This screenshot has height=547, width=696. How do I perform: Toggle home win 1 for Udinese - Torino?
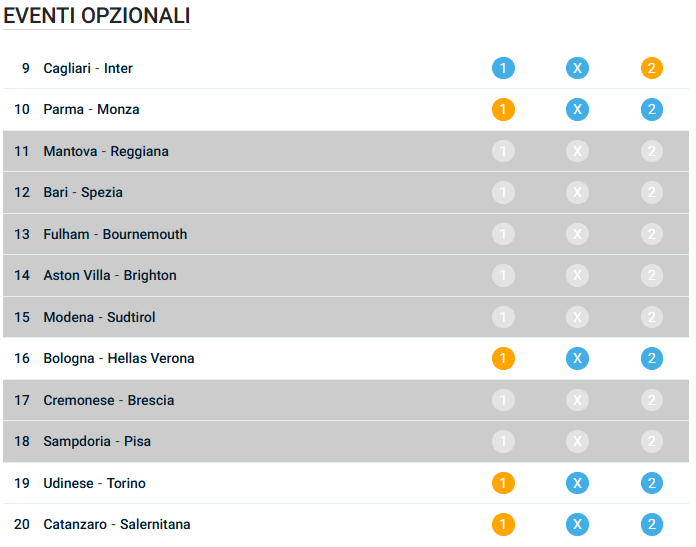(x=503, y=483)
